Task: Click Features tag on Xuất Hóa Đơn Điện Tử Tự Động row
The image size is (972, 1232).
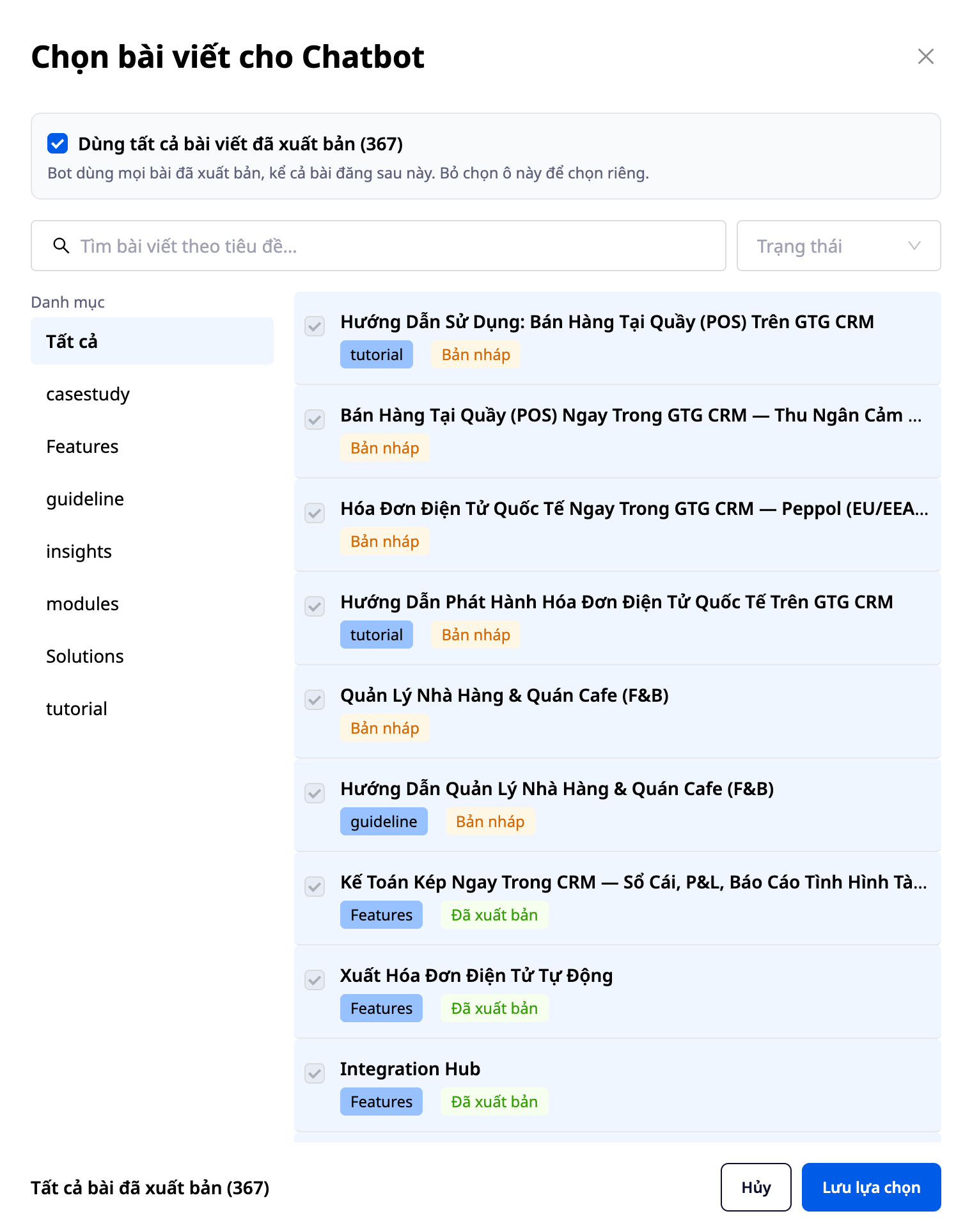Action: (381, 1008)
